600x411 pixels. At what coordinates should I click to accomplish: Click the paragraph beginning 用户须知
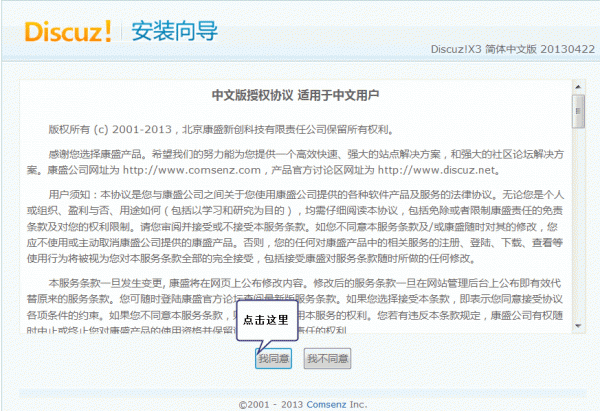click(x=295, y=227)
